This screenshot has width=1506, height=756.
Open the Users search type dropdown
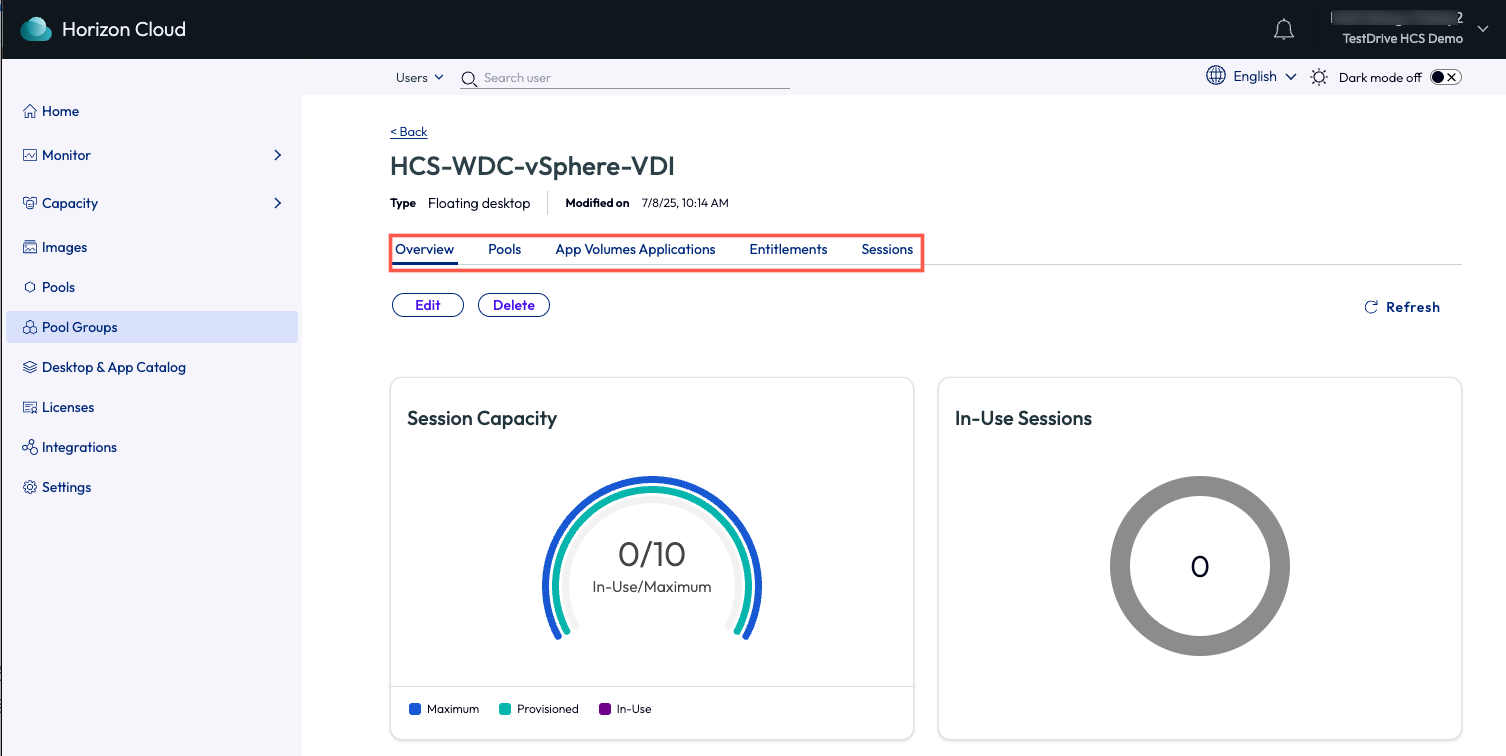419,77
